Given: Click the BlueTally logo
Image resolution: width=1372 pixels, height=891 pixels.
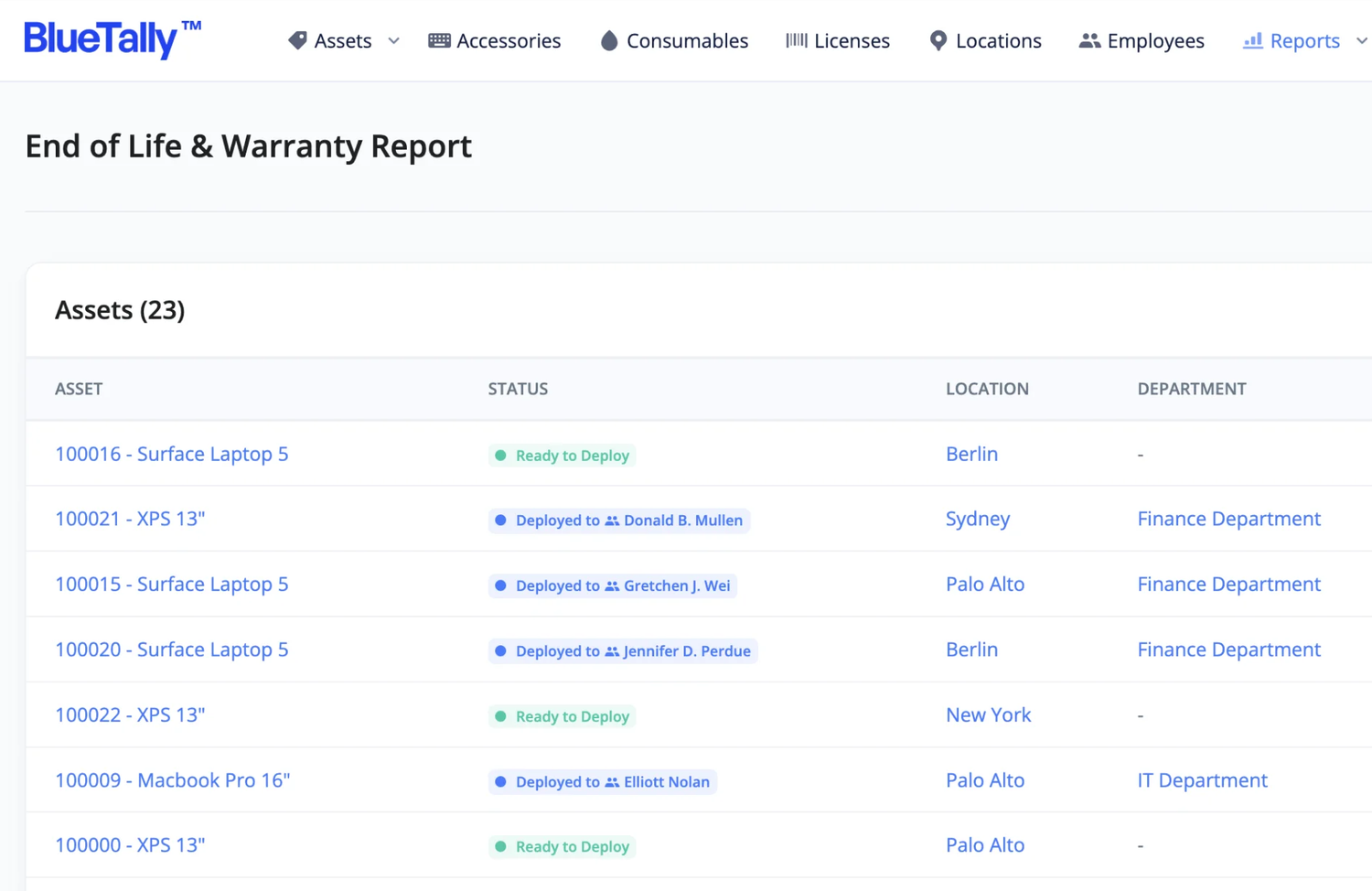Looking at the screenshot, I should 112,39.
